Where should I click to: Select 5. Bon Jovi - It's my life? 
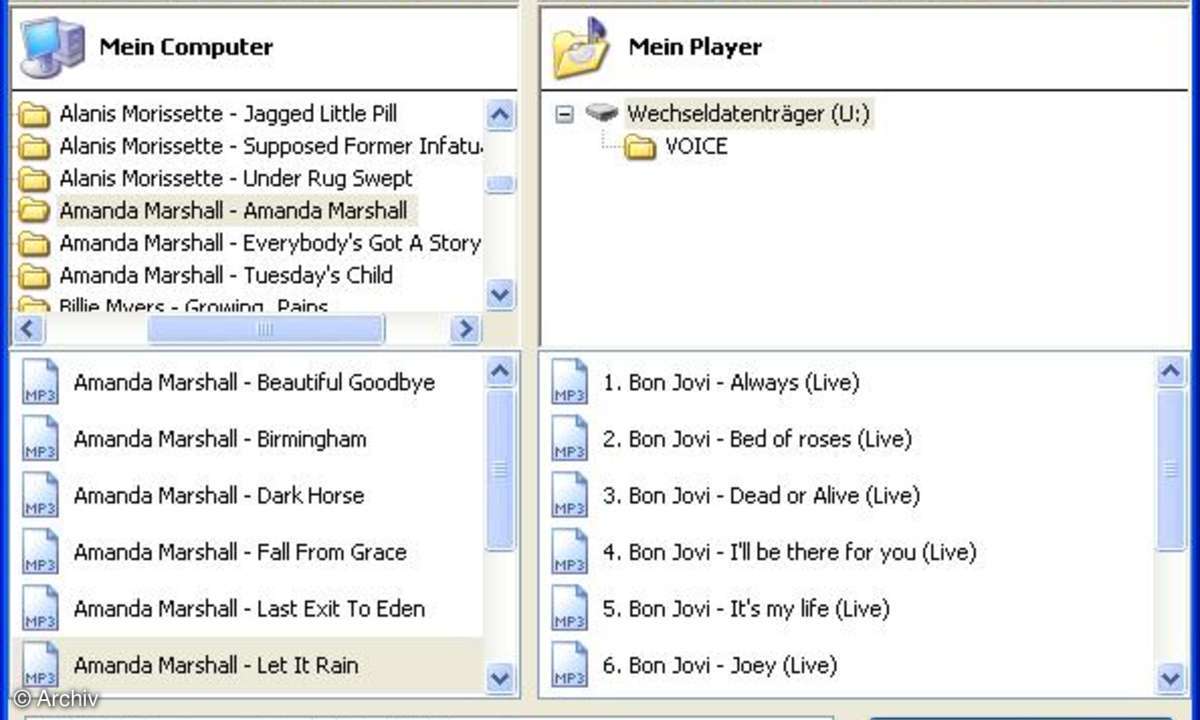(746, 609)
